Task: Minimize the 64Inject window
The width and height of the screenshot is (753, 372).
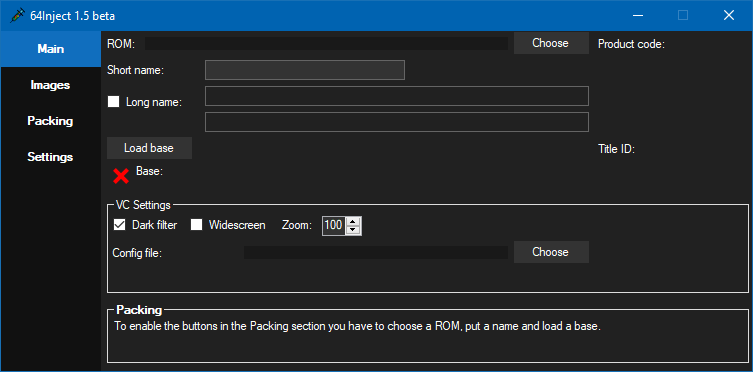Action: (x=637, y=16)
